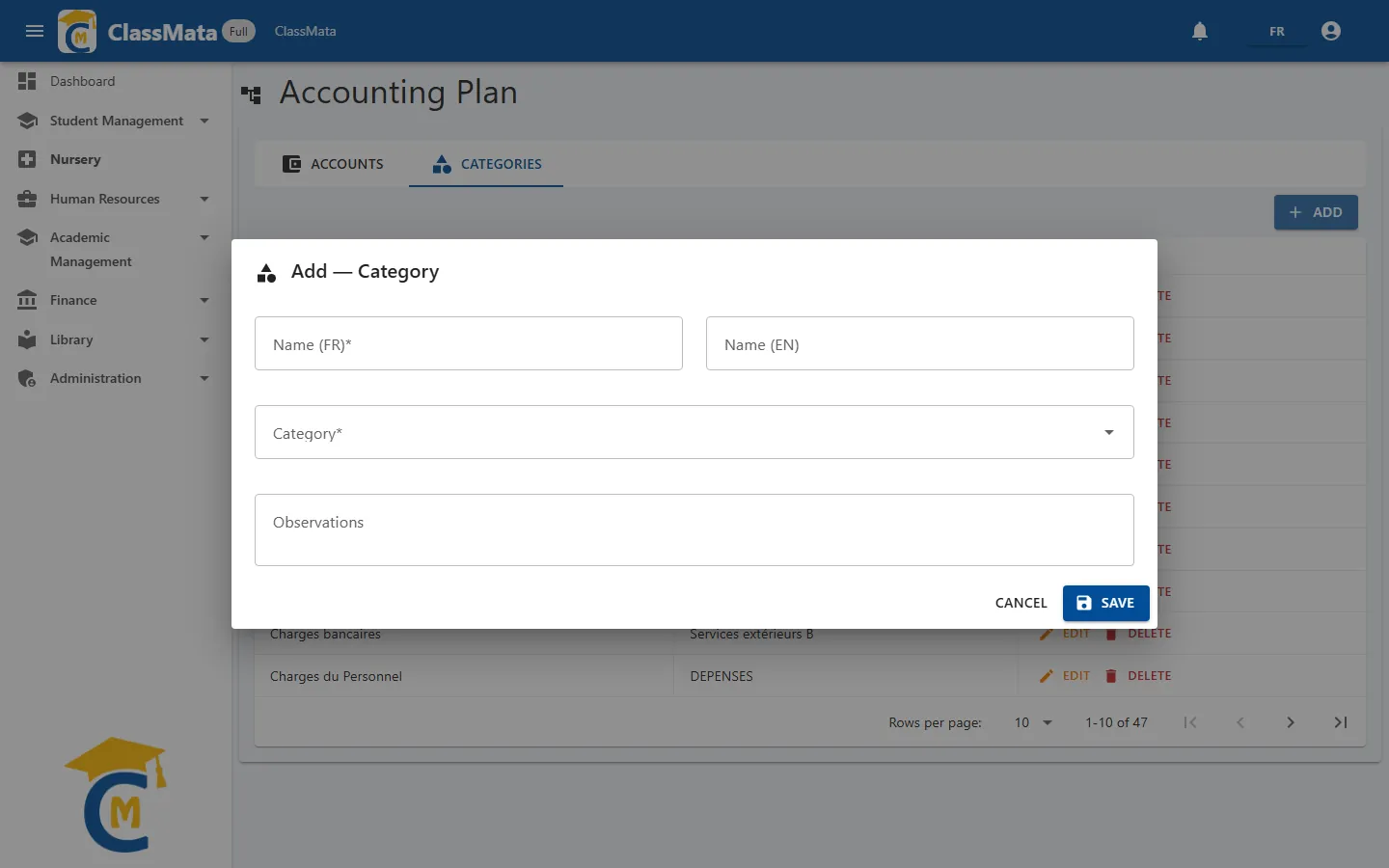
Task: Click the 'Charges bancaires' table cell
Action: tap(325, 634)
